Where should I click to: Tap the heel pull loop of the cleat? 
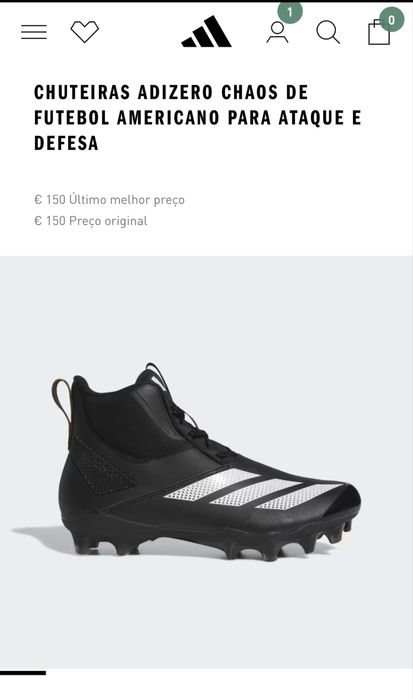pyautogui.click(x=62, y=400)
